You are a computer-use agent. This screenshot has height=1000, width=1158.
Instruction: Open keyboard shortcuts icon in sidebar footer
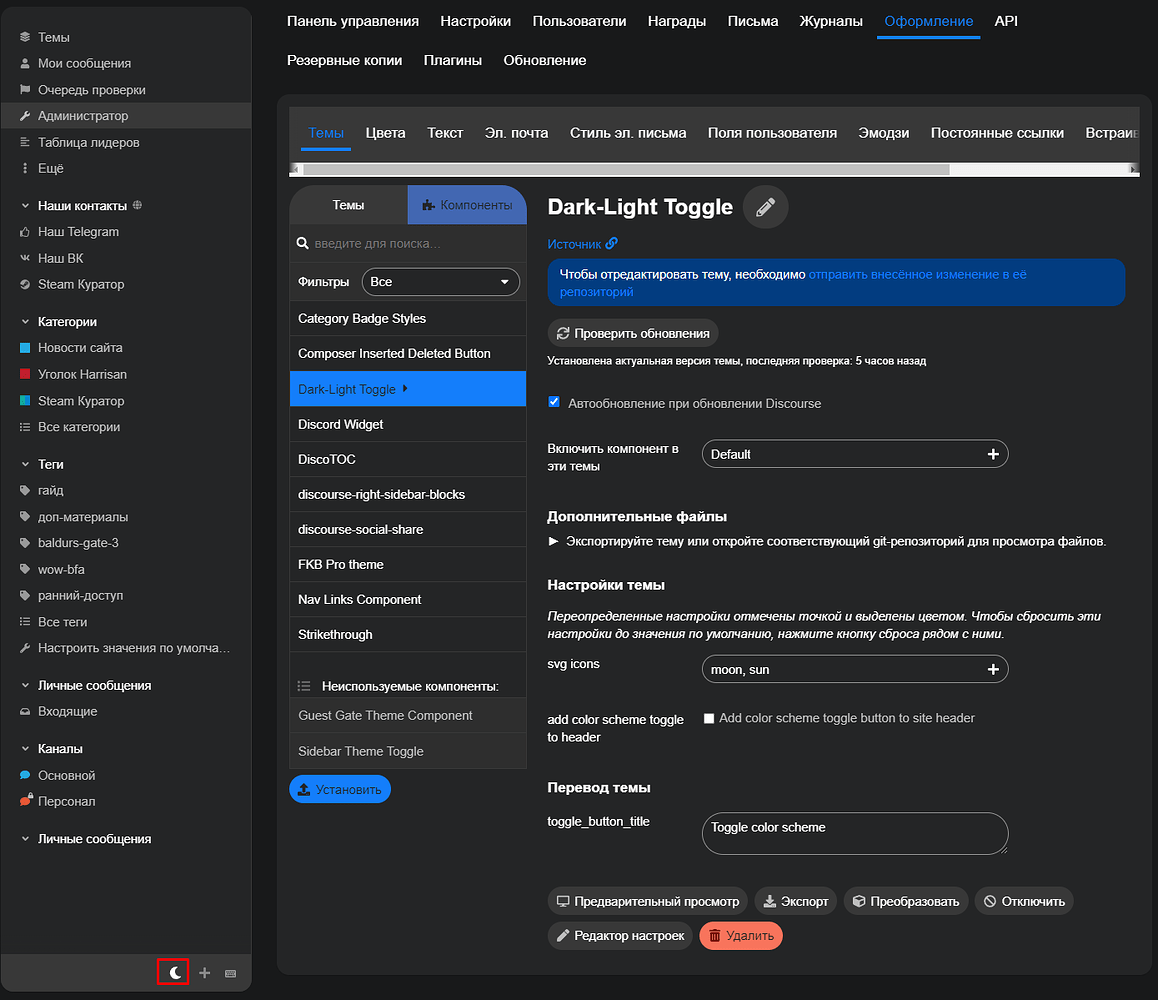point(231,973)
